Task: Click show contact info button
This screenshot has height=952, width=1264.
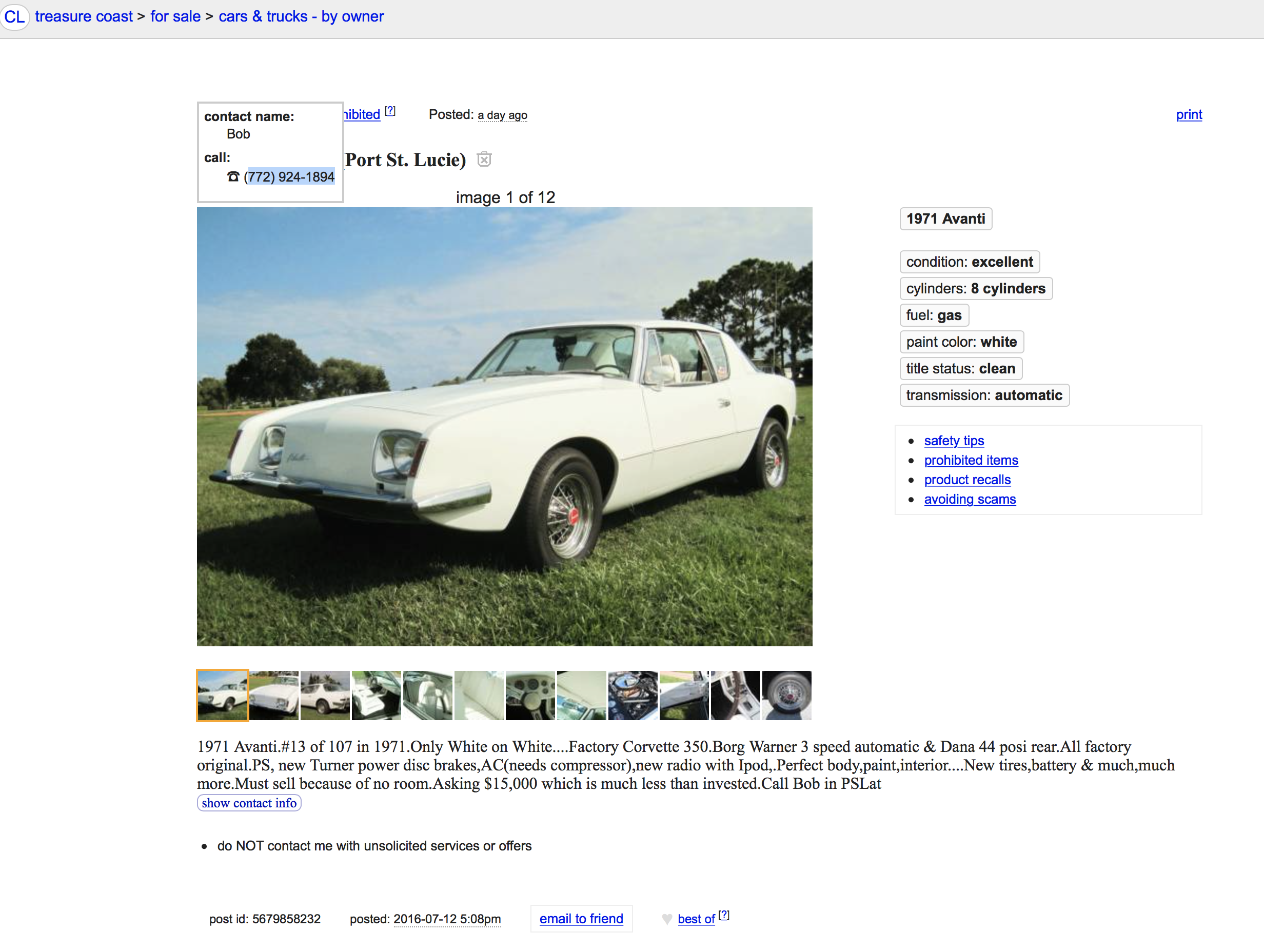Action: pyautogui.click(x=249, y=803)
